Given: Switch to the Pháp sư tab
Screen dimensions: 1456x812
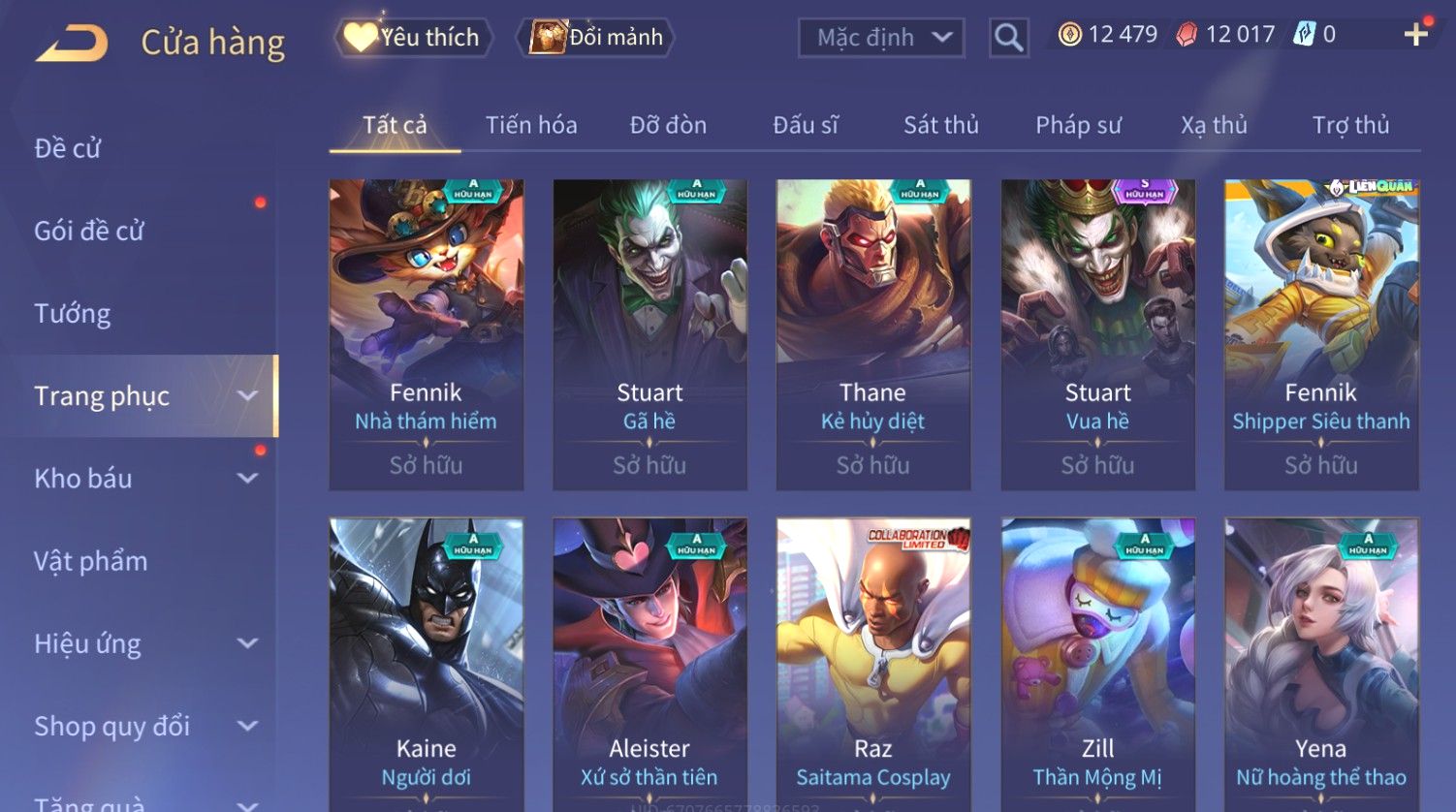Looking at the screenshot, I should pyautogui.click(x=1078, y=125).
